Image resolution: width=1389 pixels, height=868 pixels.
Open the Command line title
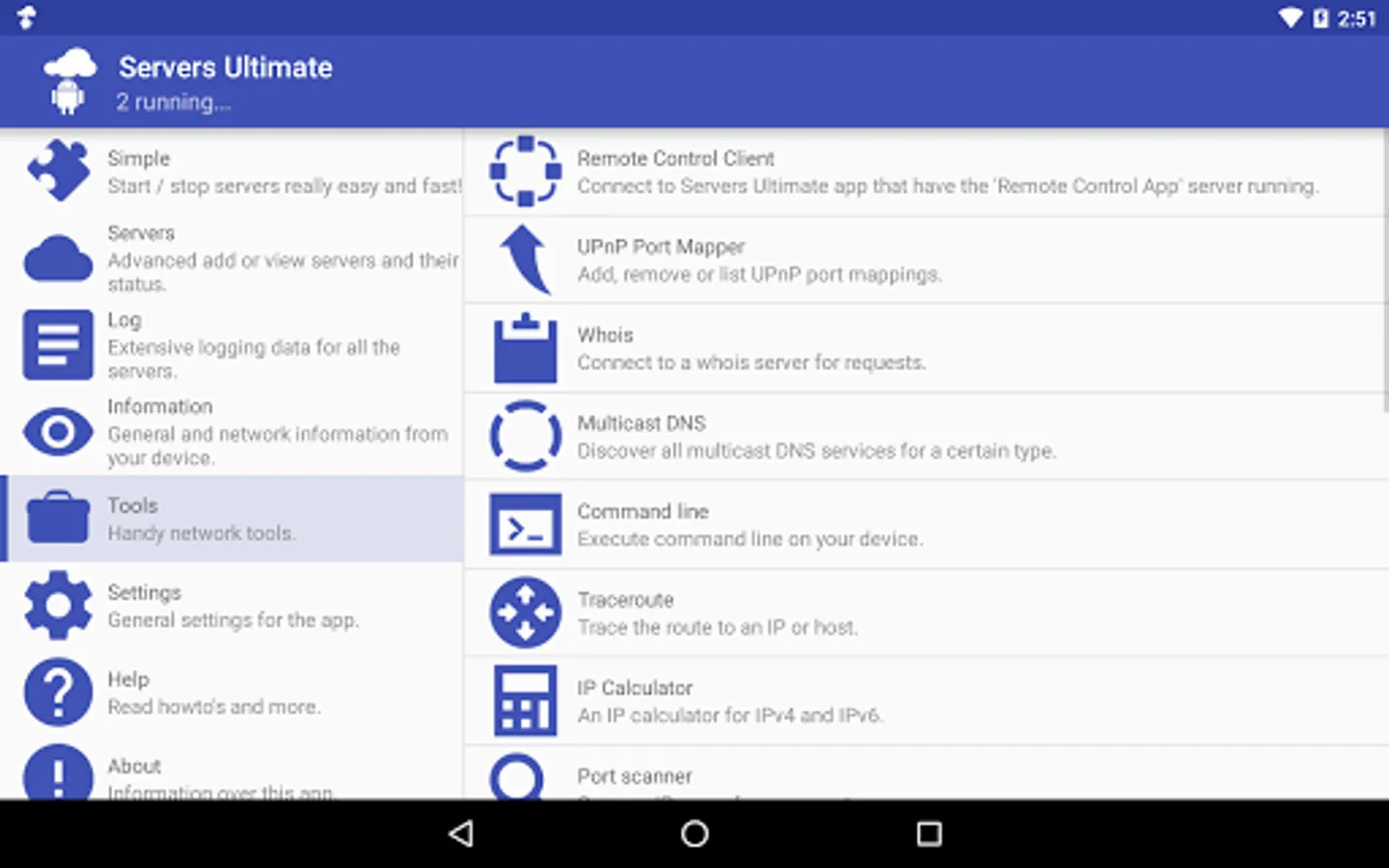[x=642, y=511]
